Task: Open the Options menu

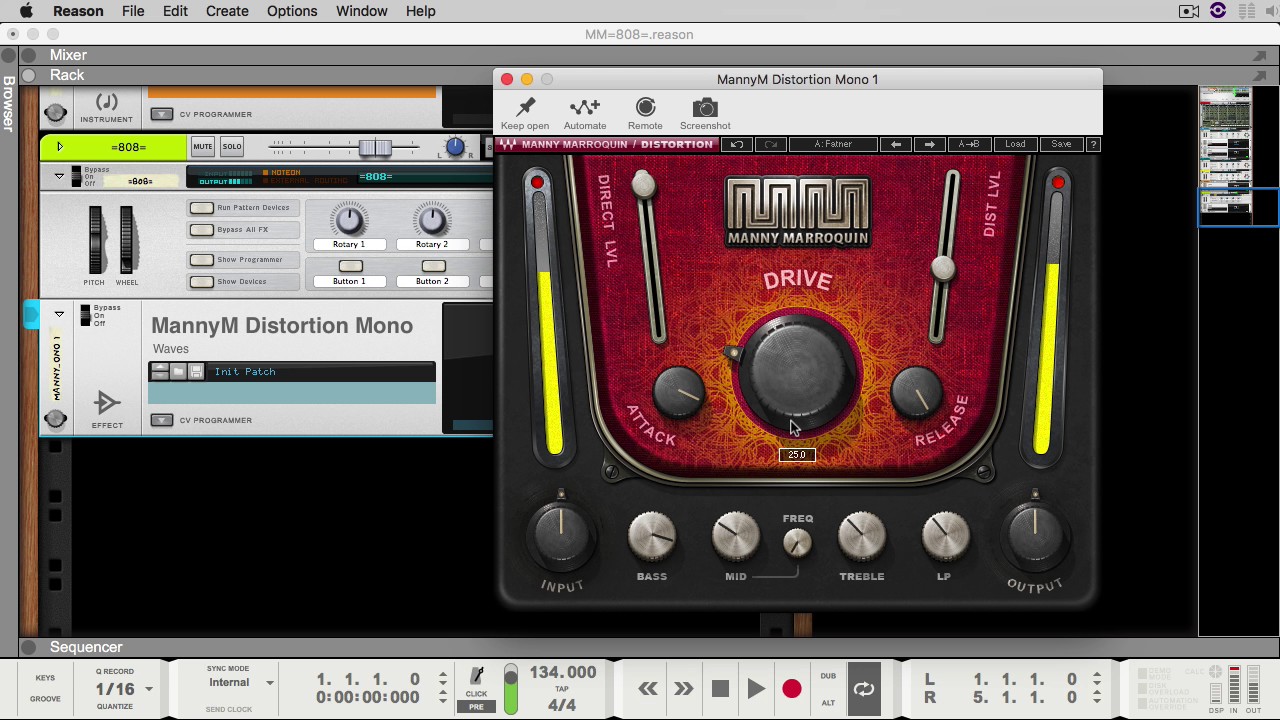Action: pos(292,11)
